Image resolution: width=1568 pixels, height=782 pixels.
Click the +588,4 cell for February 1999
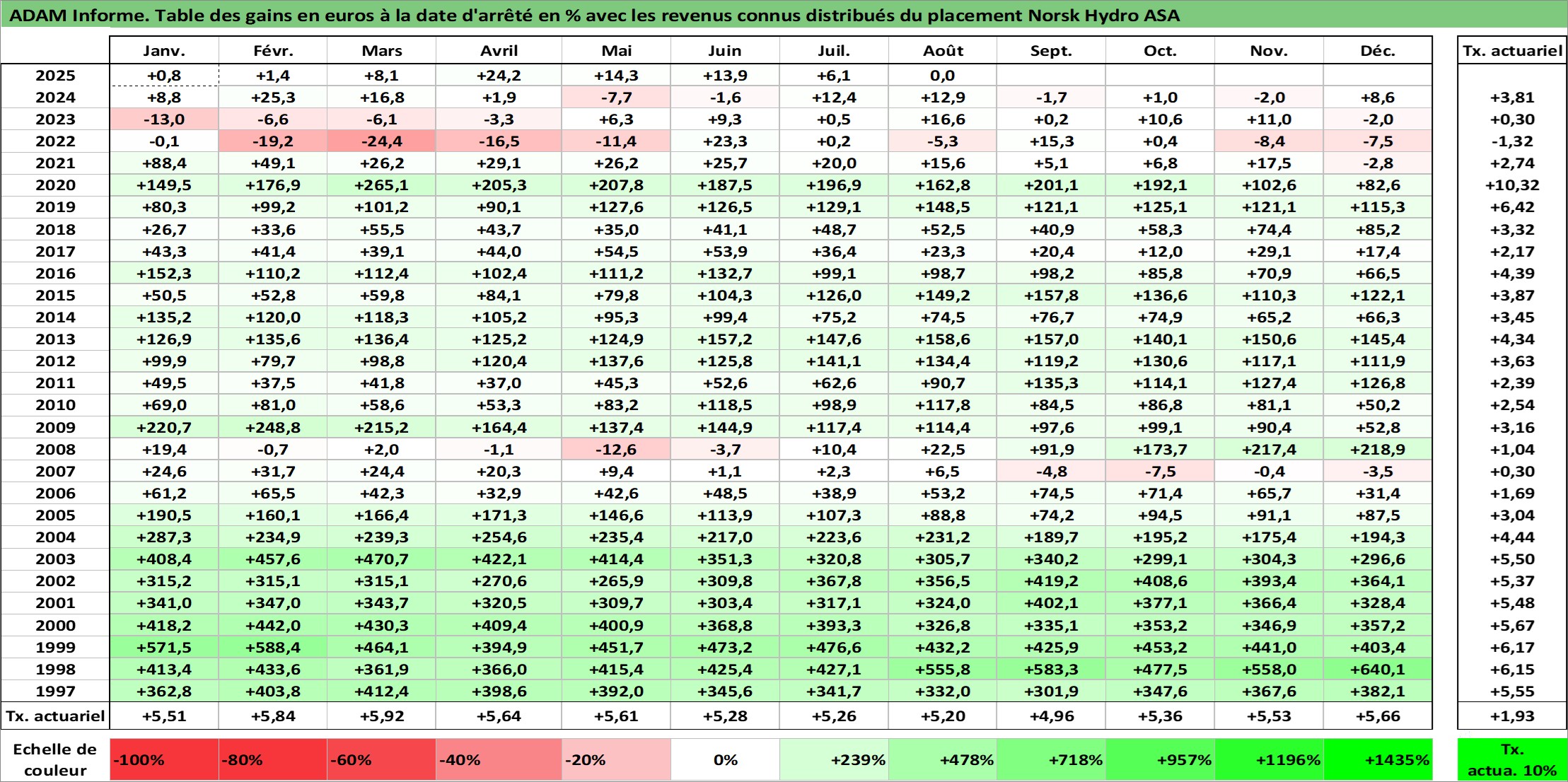(273, 648)
